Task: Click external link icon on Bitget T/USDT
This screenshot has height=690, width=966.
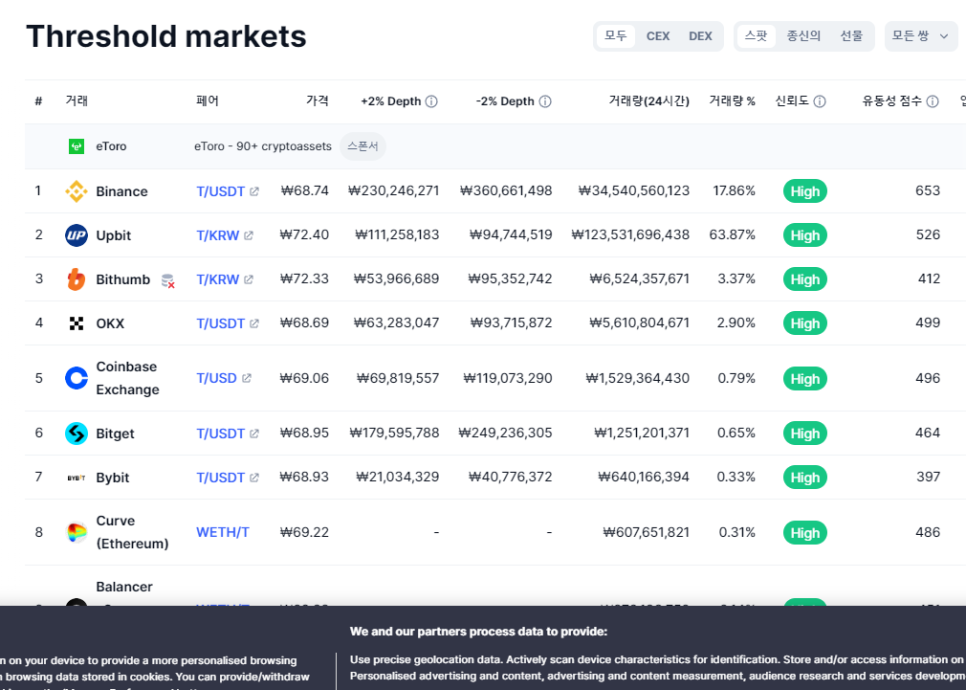Action: pyautogui.click(x=254, y=434)
